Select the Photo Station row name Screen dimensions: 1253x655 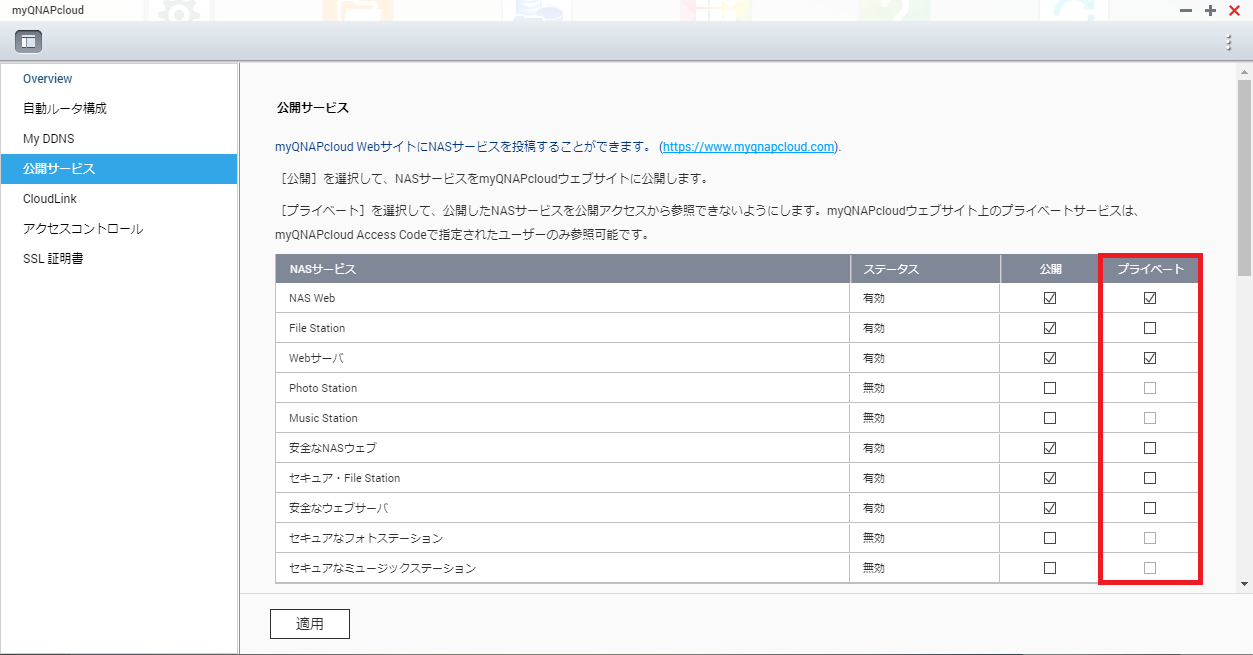coord(323,388)
